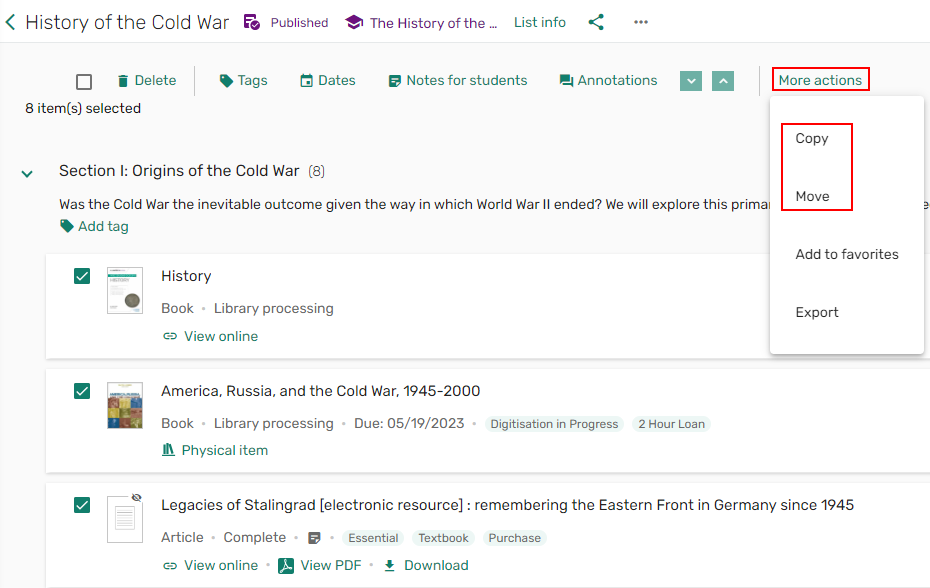The width and height of the screenshot is (930, 588).
Task: Uncheck the History book checkbox
Action: (82, 276)
